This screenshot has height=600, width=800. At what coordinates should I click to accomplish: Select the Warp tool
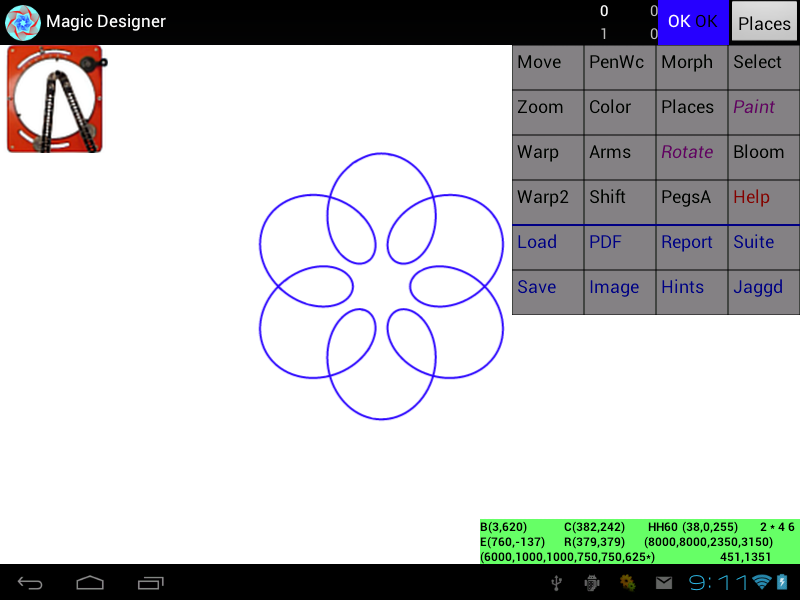click(x=547, y=157)
